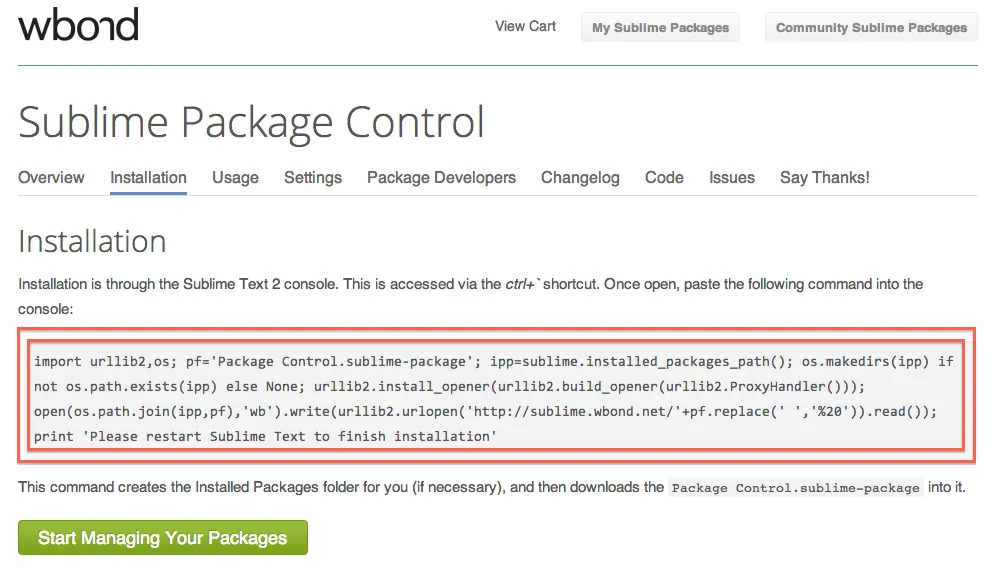Image resolution: width=1005 pixels, height=581 pixels.
Task: View the Changelog tab
Action: (x=580, y=178)
